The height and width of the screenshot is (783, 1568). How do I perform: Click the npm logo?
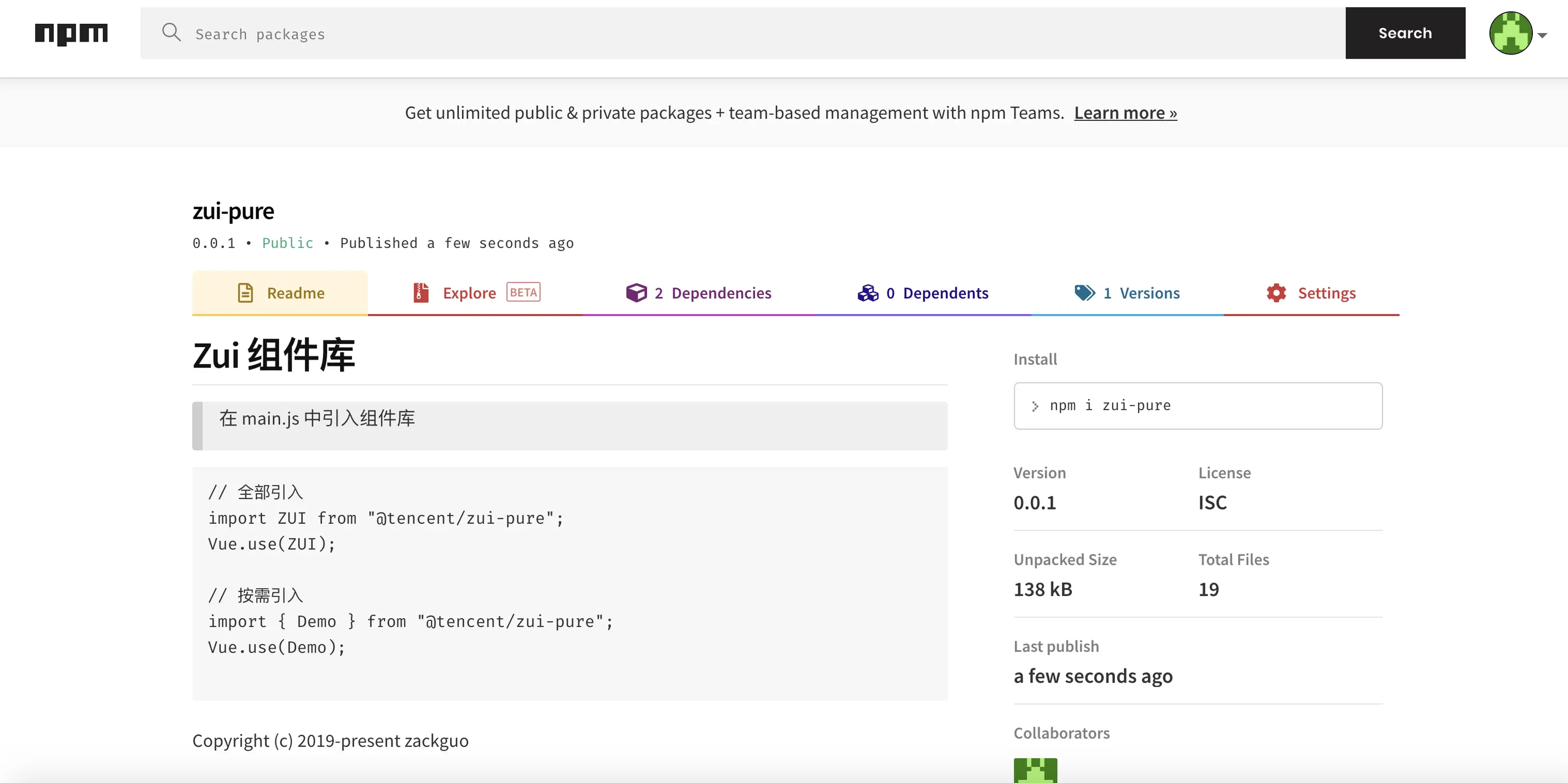(71, 34)
